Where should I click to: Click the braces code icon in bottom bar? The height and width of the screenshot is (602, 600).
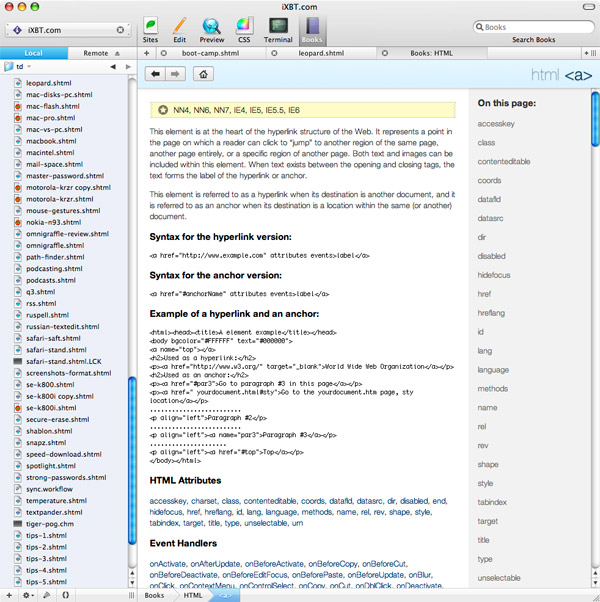(66, 595)
